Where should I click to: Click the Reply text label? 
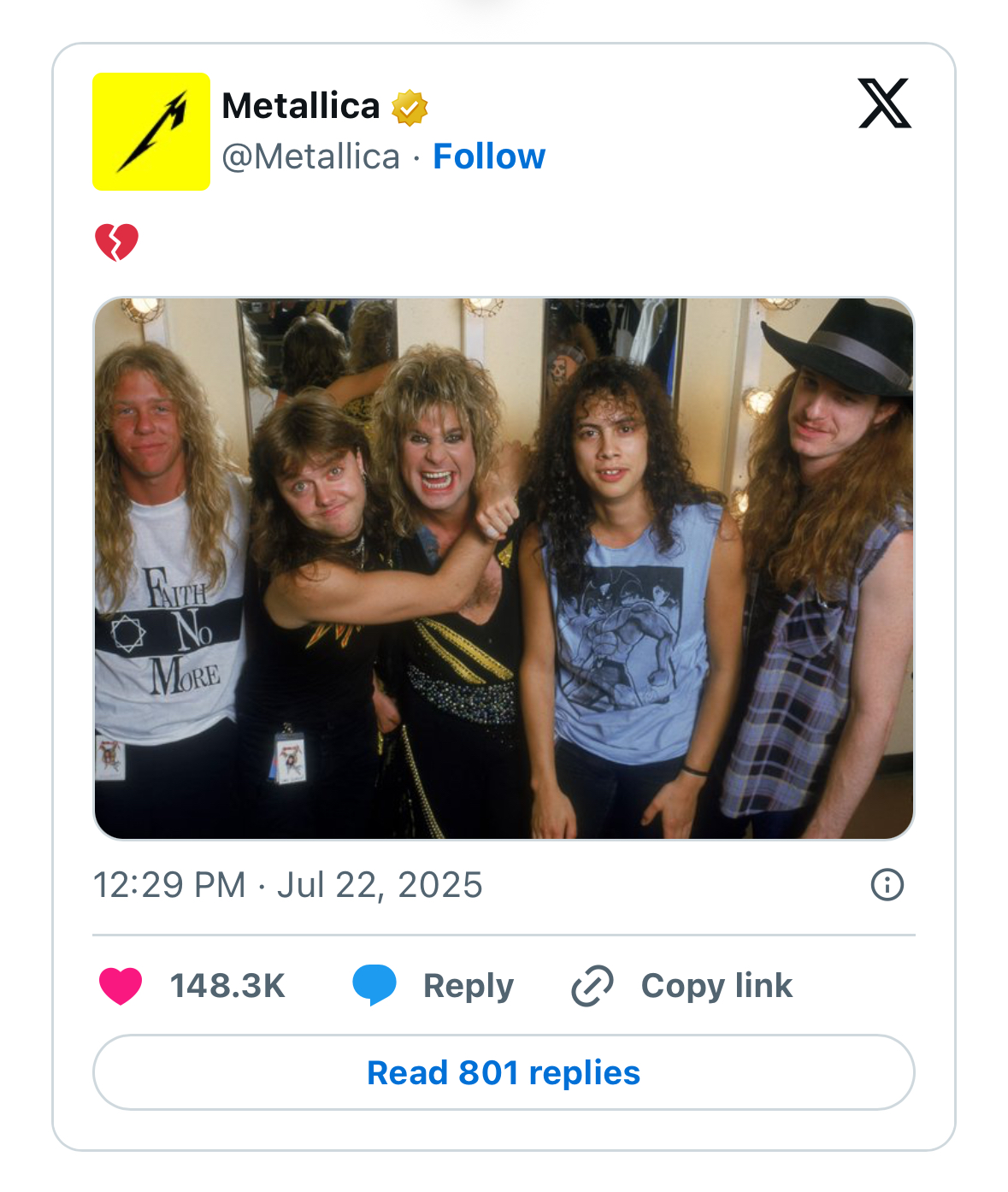click(x=469, y=986)
